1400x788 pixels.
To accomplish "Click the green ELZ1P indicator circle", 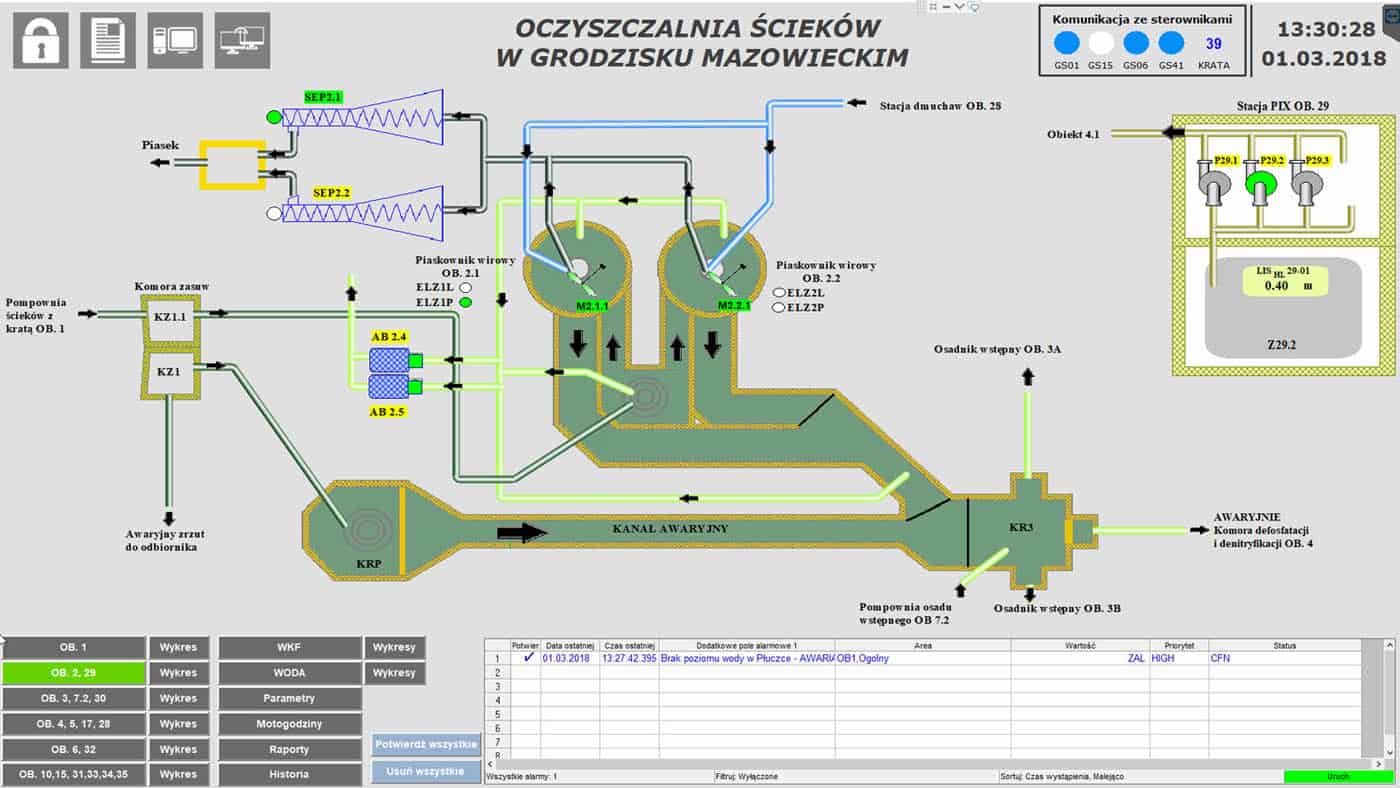I will click(x=465, y=301).
